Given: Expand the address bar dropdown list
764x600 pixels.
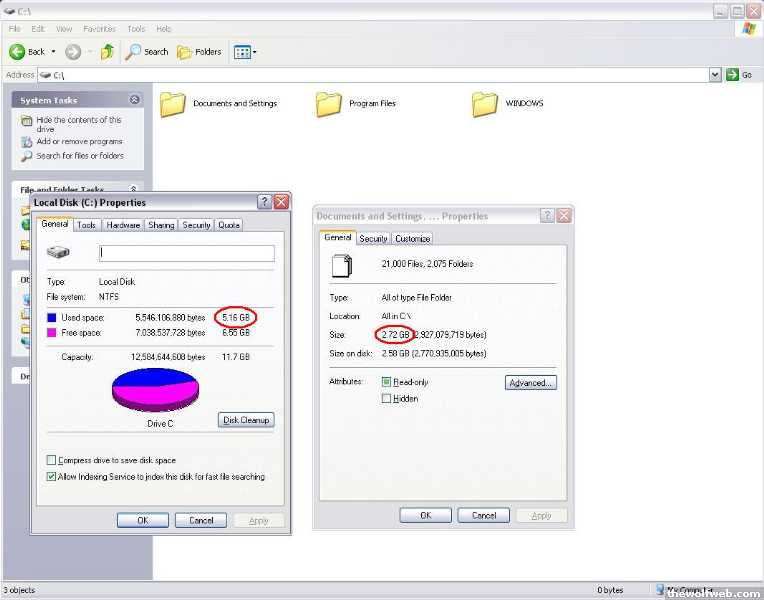Looking at the screenshot, I should pos(715,75).
